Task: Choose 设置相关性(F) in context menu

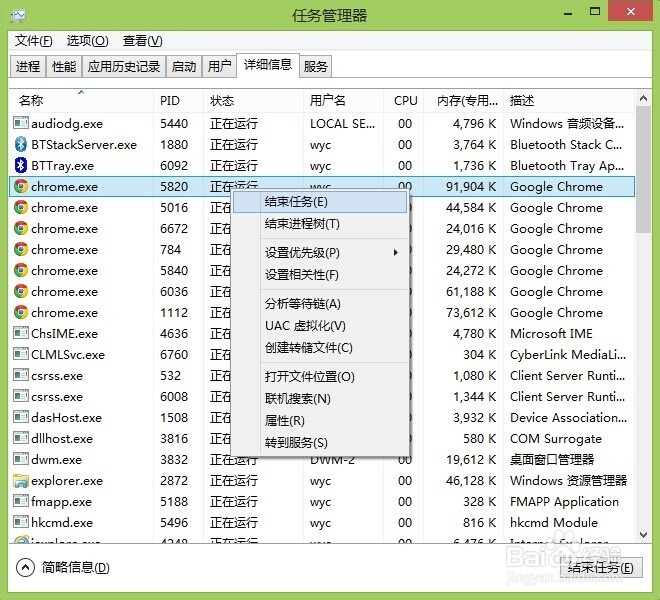Action: point(320,275)
